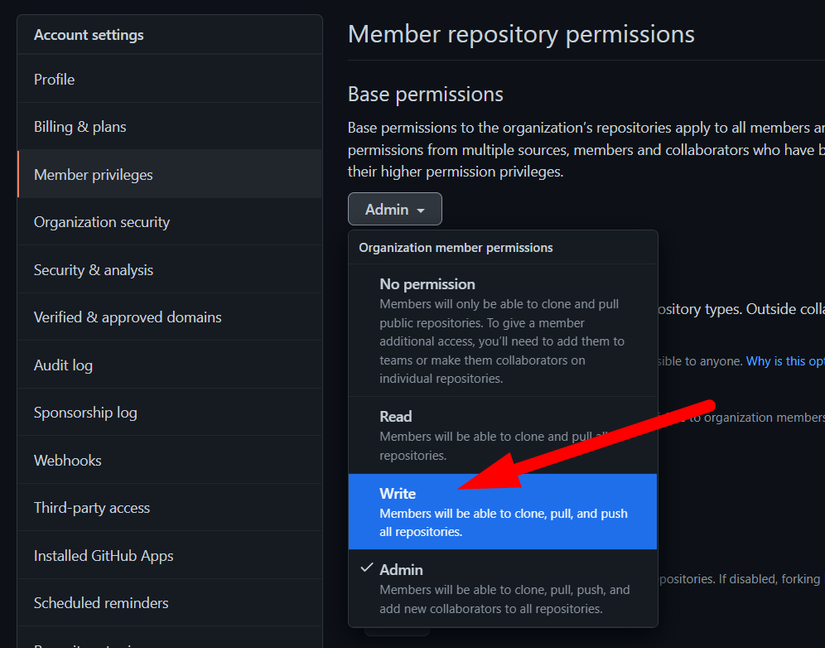Viewport: 825px width, 648px height.
Task: Select Member privileges in sidebar
Action: [x=93, y=175]
